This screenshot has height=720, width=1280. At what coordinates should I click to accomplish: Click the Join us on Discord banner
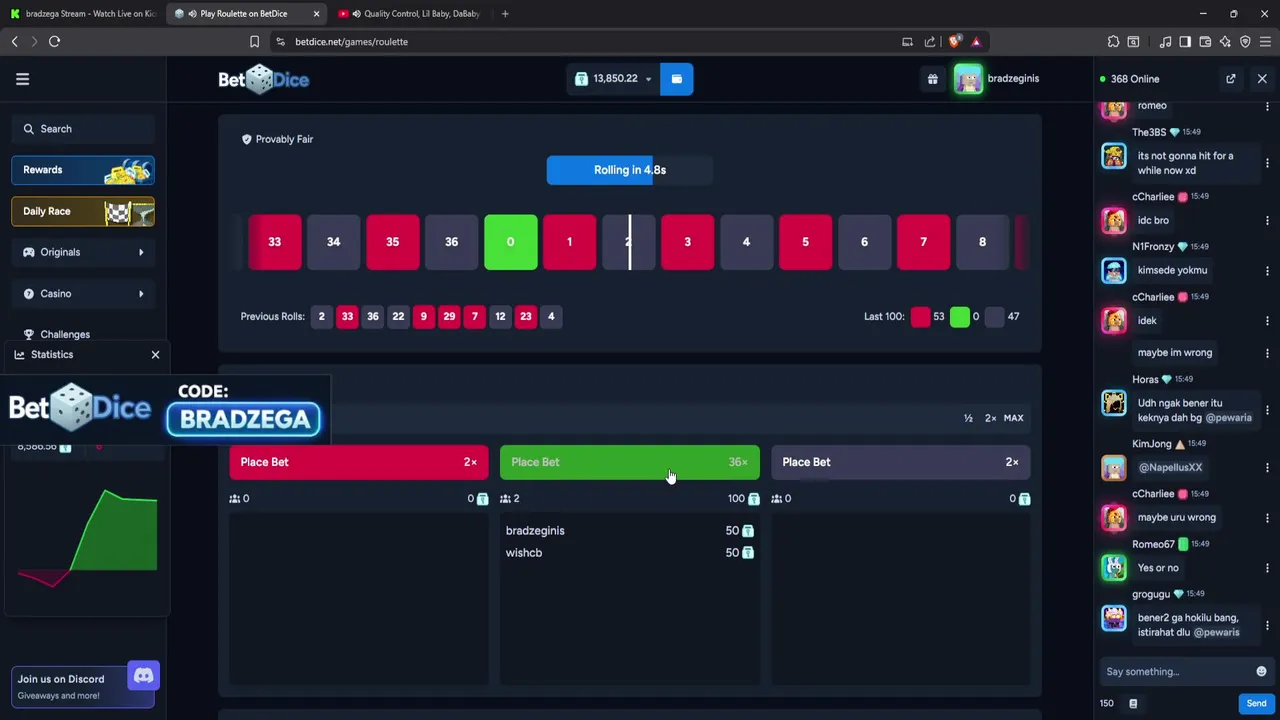[x=83, y=686]
